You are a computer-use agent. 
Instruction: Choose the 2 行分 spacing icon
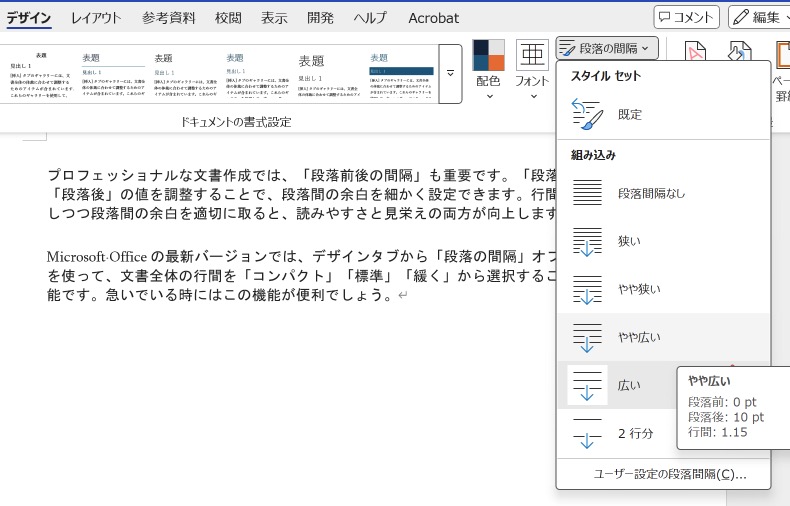(x=587, y=433)
